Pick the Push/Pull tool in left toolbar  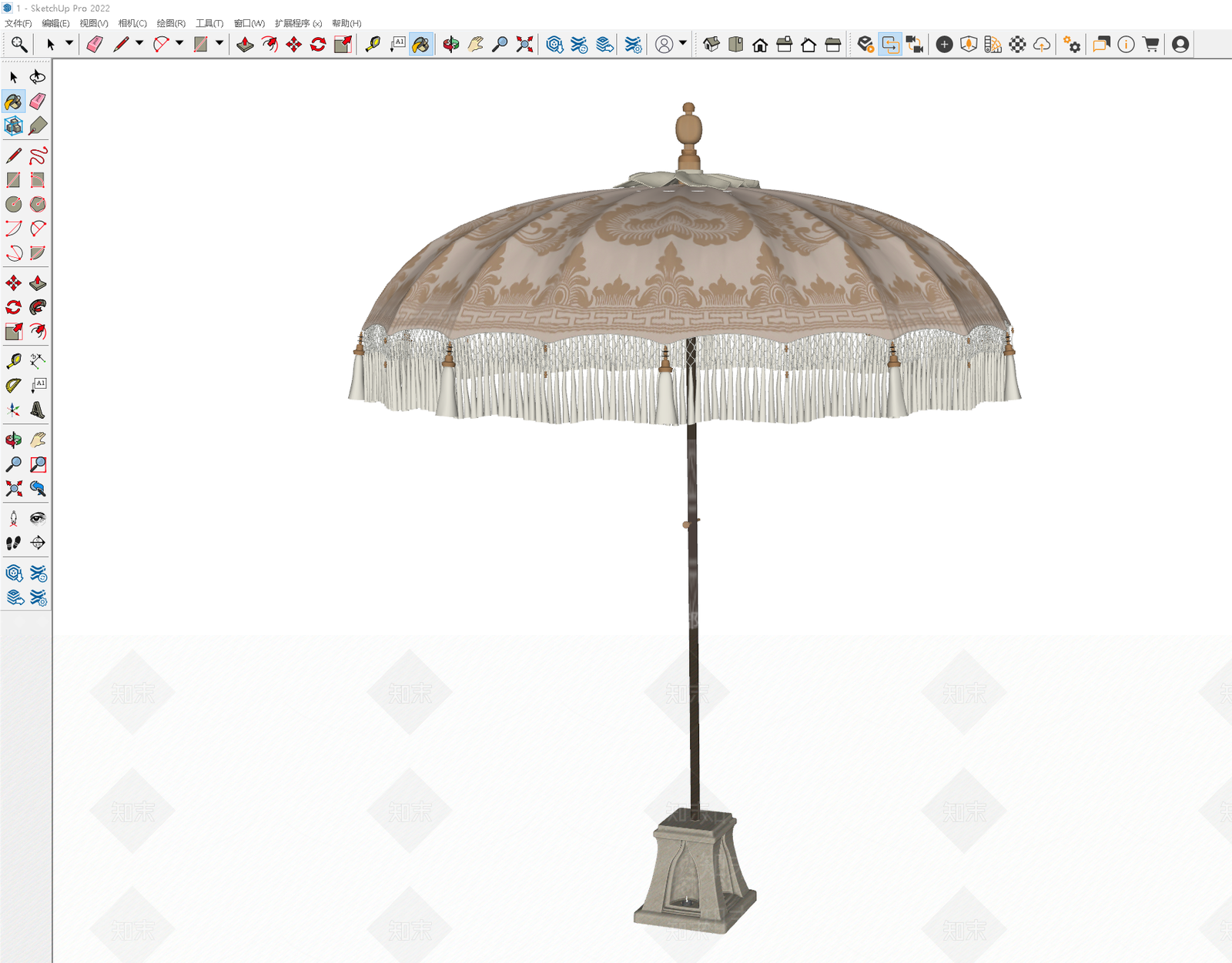pos(37,283)
